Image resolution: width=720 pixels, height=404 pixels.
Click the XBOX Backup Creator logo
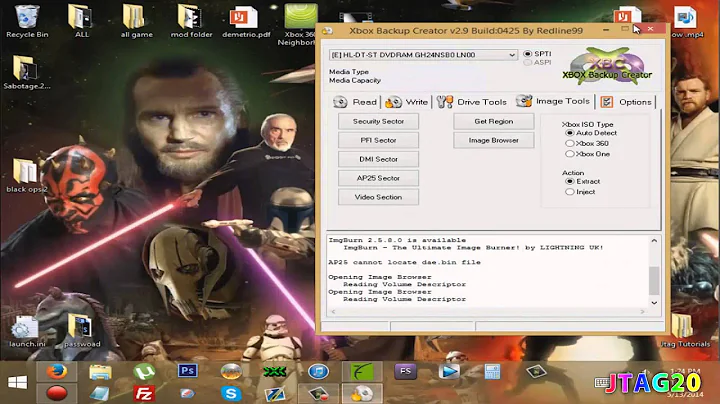click(x=607, y=67)
